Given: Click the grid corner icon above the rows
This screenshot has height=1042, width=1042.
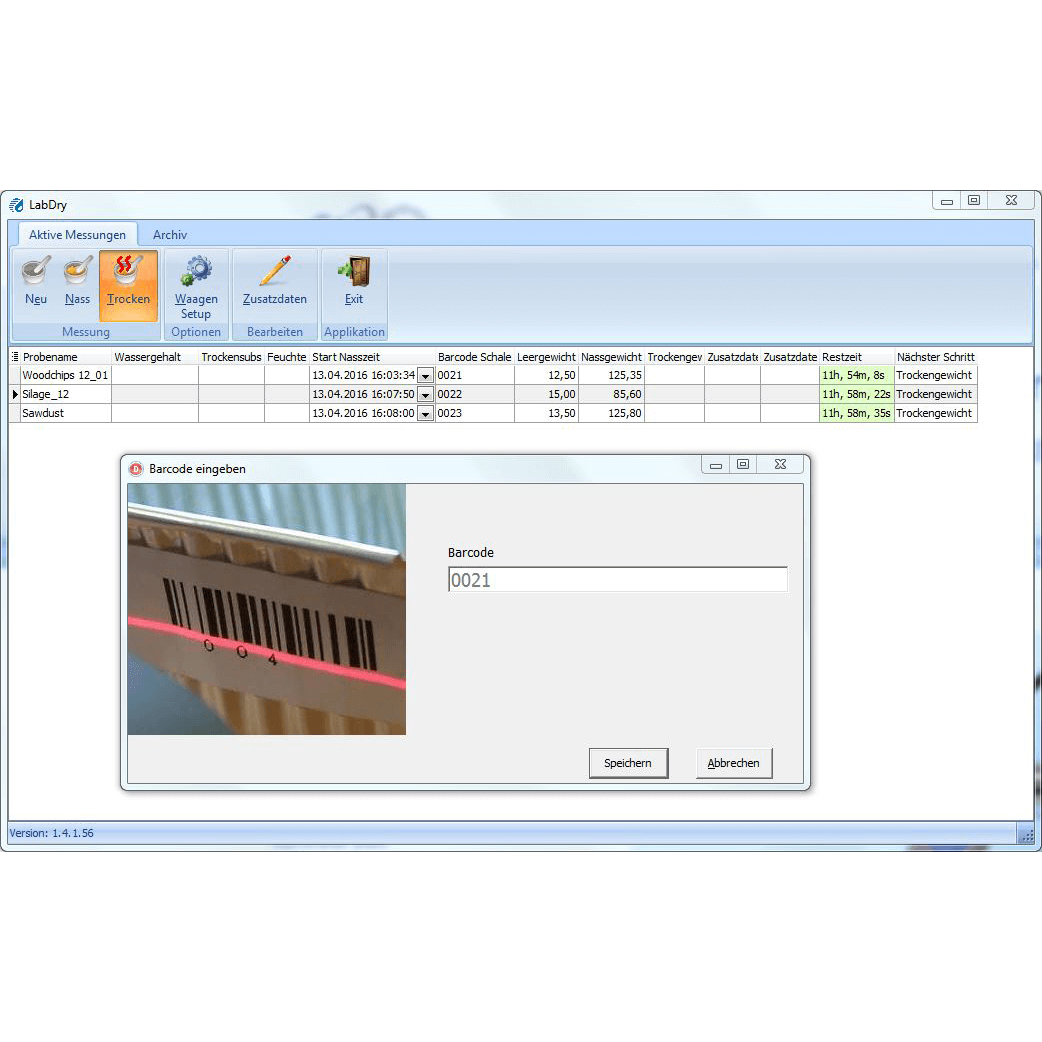Looking at the screenshot, I should point(16,356).
